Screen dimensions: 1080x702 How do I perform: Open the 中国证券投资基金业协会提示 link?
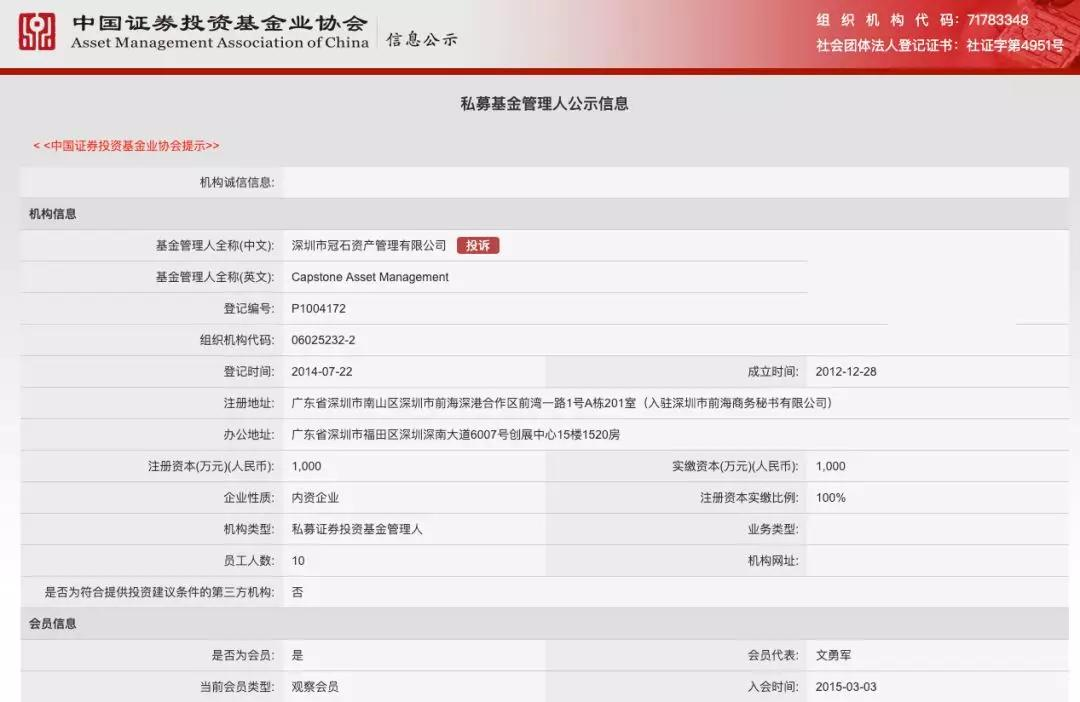coord(126,146)
